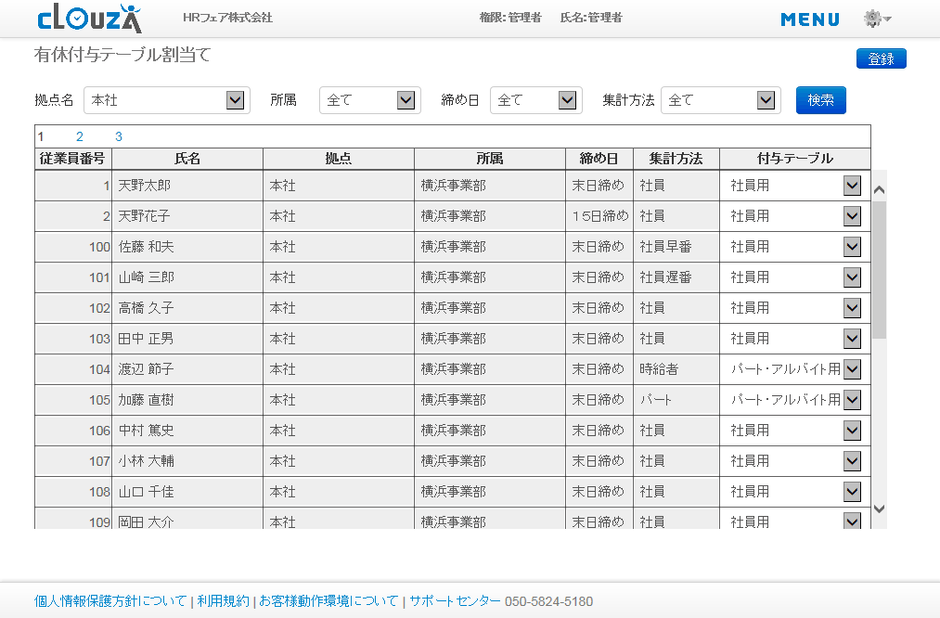Open the サポートセンター link

click(x=455, y=601)
